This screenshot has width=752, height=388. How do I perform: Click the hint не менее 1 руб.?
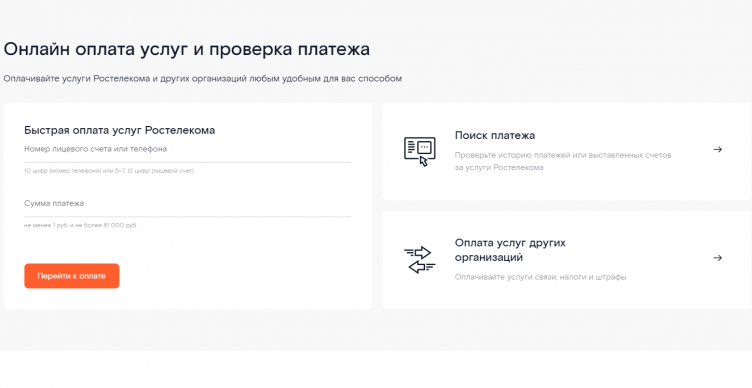tap(46, 225)
